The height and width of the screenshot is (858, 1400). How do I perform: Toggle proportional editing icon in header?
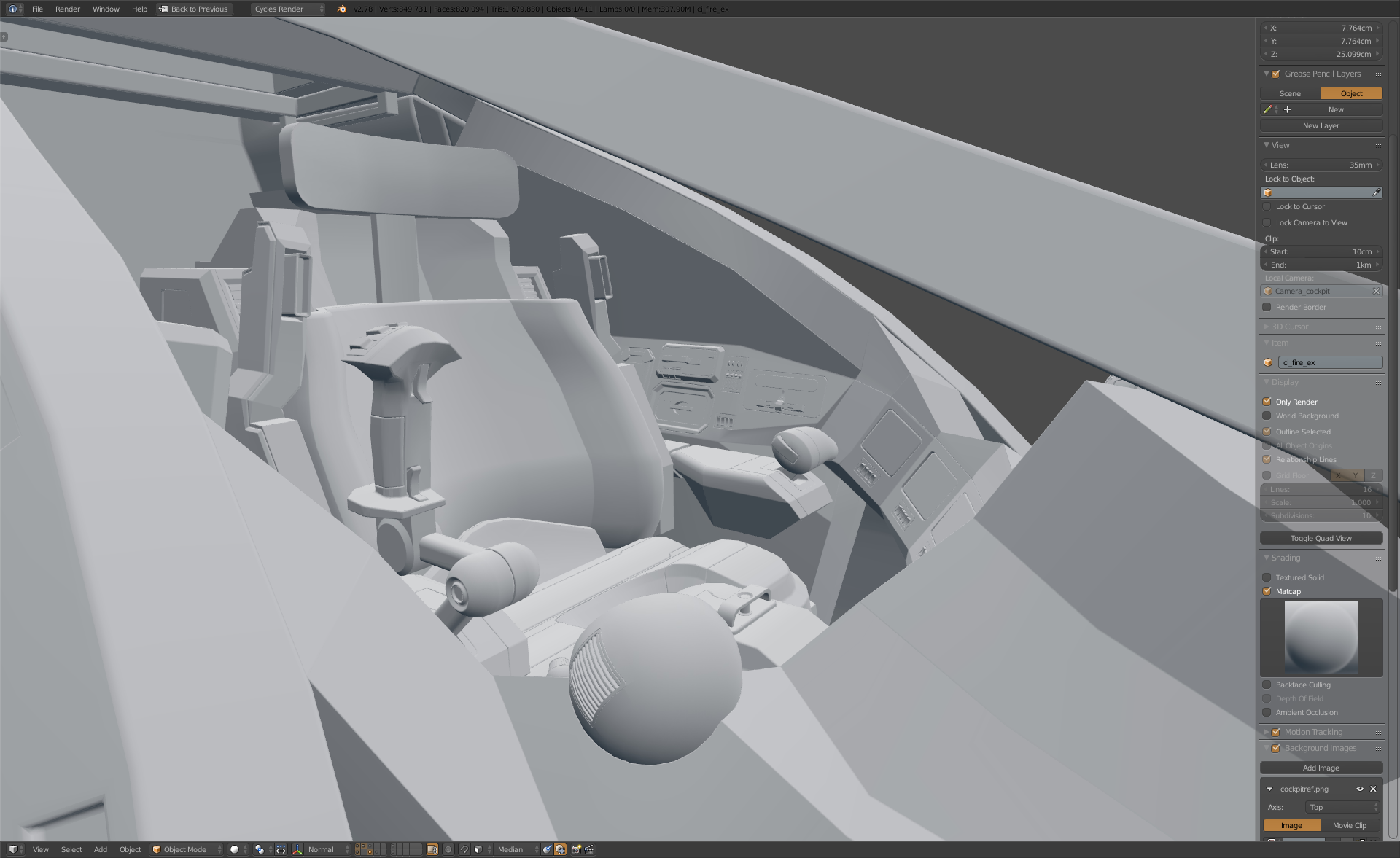[x=448, y=849]
